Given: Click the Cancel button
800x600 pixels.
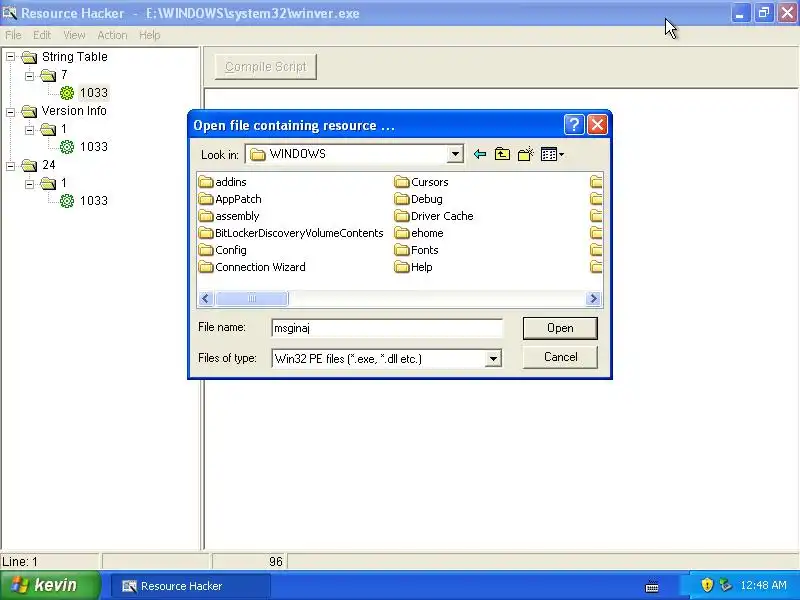Looking at the screenshot, I should [x=560, y=357].
